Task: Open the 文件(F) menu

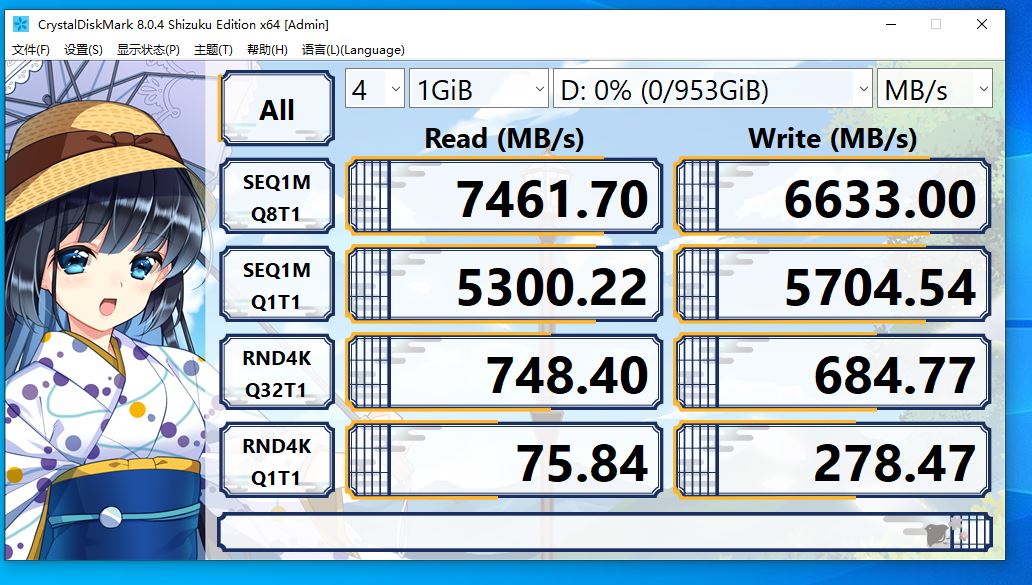Action: click(x=31, y=49)
